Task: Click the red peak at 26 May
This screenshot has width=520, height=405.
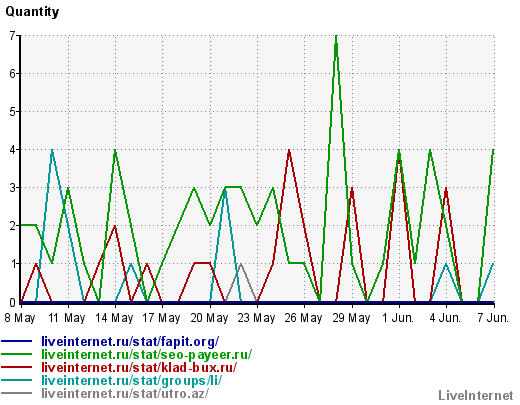Action: click(x=289, y=151)
